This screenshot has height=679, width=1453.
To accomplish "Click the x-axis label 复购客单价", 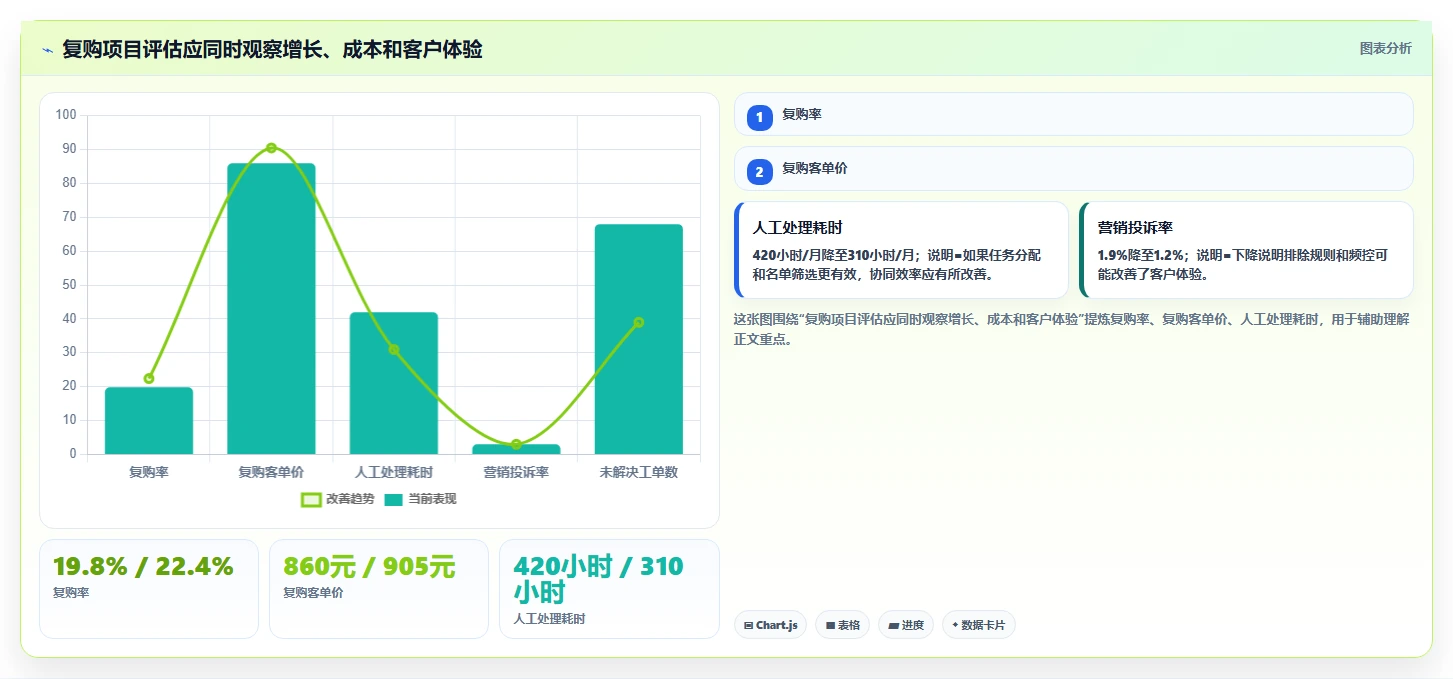I will click(x=271, y=472).
